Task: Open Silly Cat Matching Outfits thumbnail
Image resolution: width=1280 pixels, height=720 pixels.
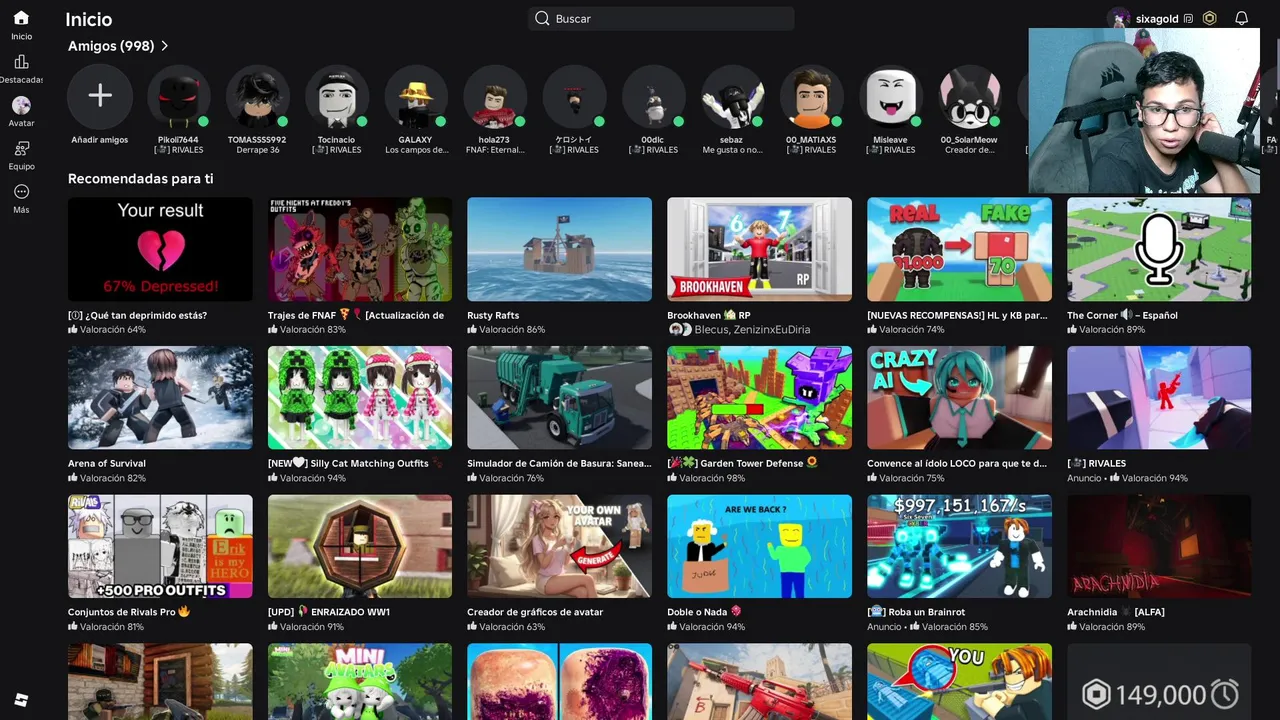Action: coord(360,398)
